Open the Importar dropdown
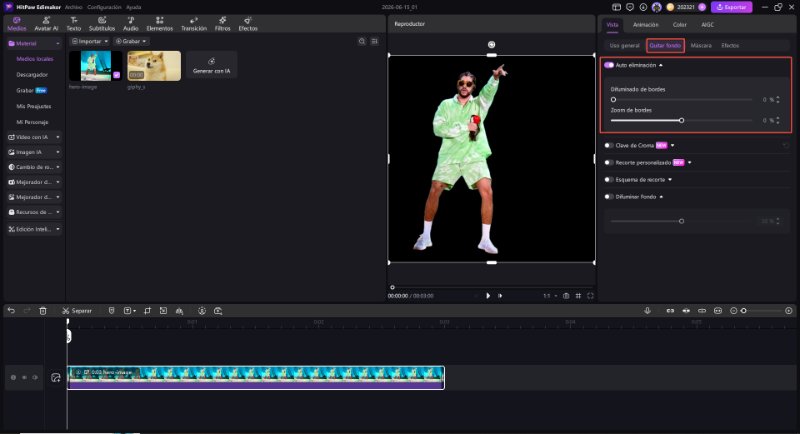 [90, 41]
